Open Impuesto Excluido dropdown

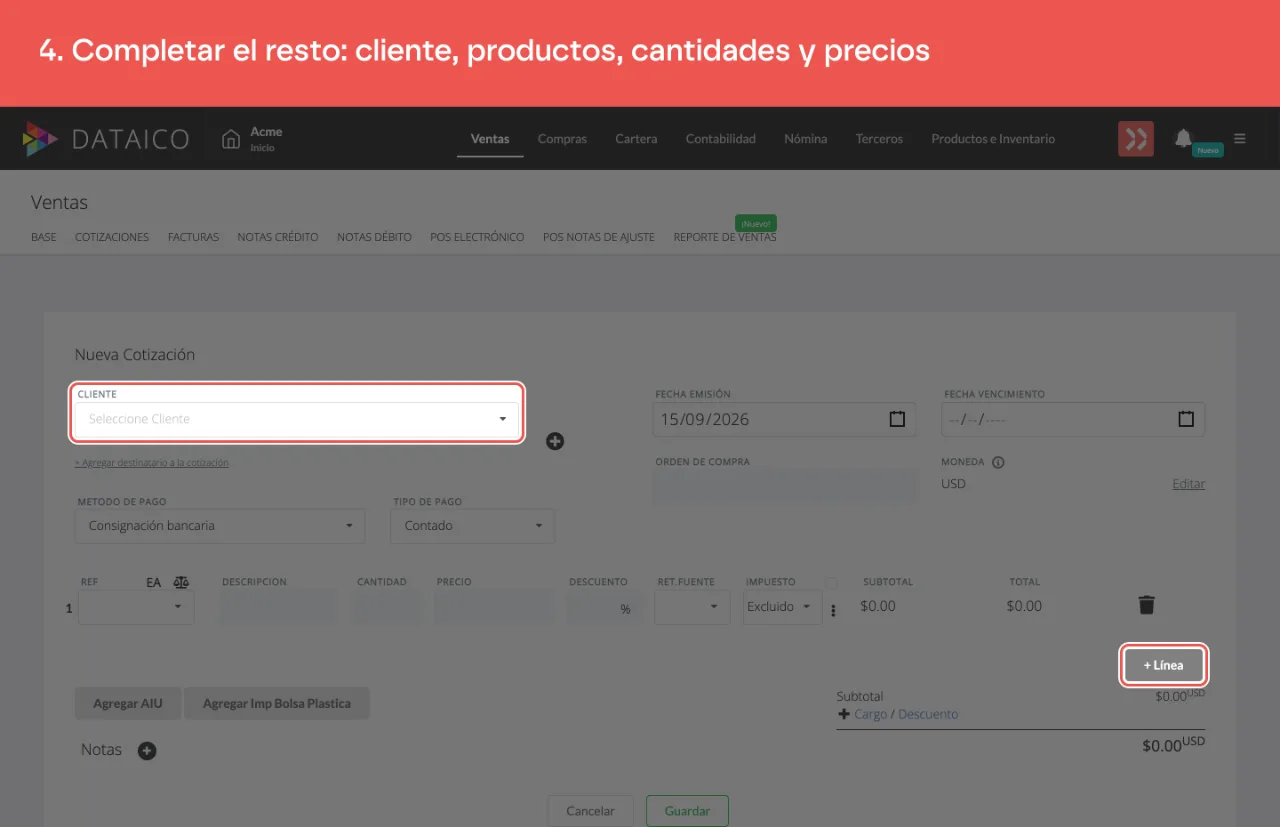[782, 607]
